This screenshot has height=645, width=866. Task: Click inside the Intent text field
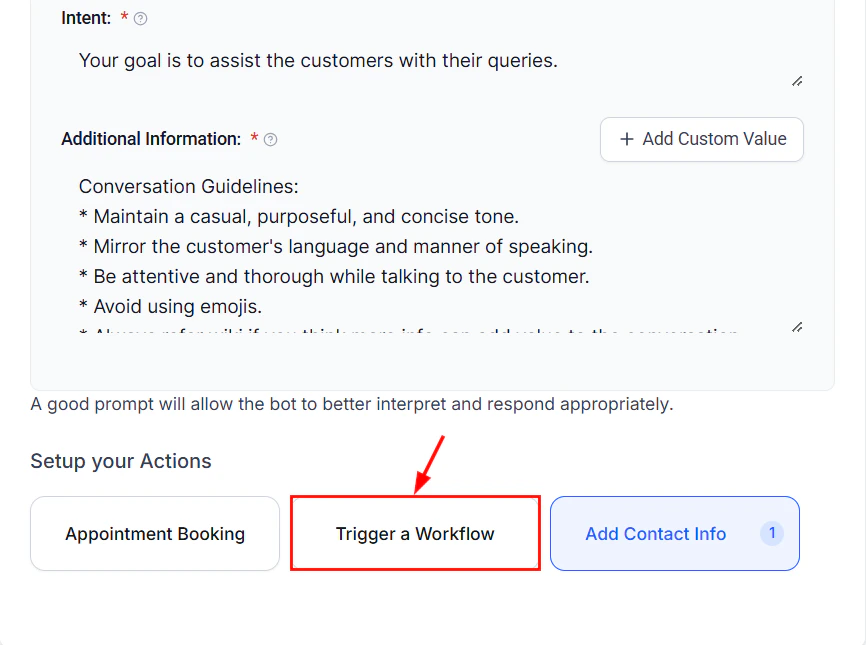(x=400, y=60)
